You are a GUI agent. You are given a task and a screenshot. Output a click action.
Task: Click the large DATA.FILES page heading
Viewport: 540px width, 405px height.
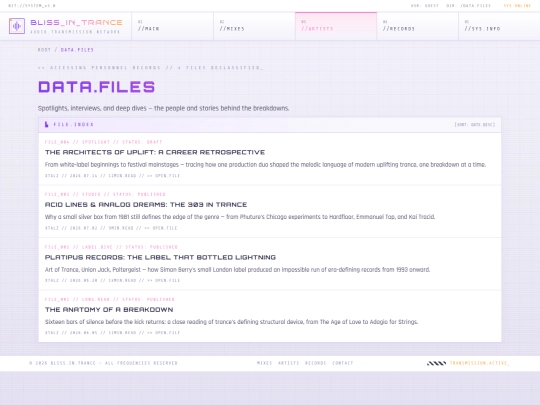[96, 87]
